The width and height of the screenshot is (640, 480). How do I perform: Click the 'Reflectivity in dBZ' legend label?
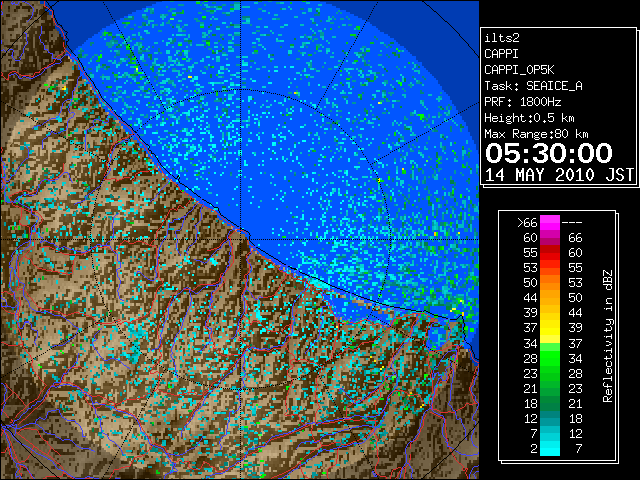click(x=608, y=336)
